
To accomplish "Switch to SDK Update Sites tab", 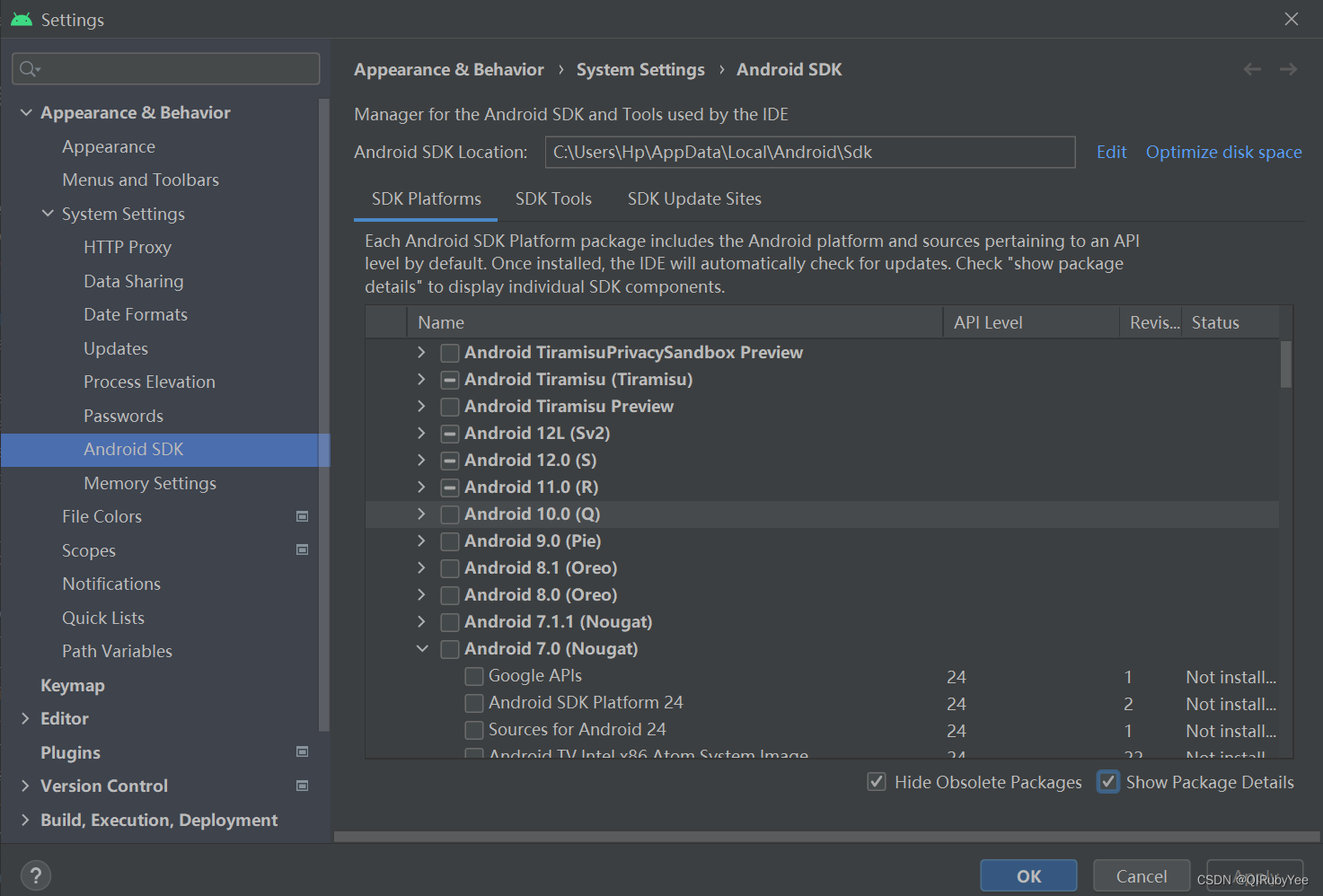I will tap(694, 198).
